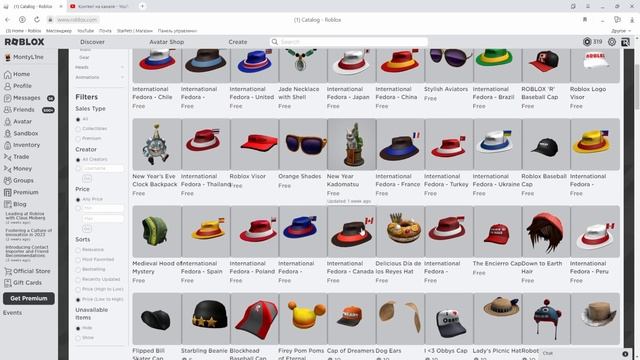
Task: Click the Roblox logo
Action: point(24,42)
